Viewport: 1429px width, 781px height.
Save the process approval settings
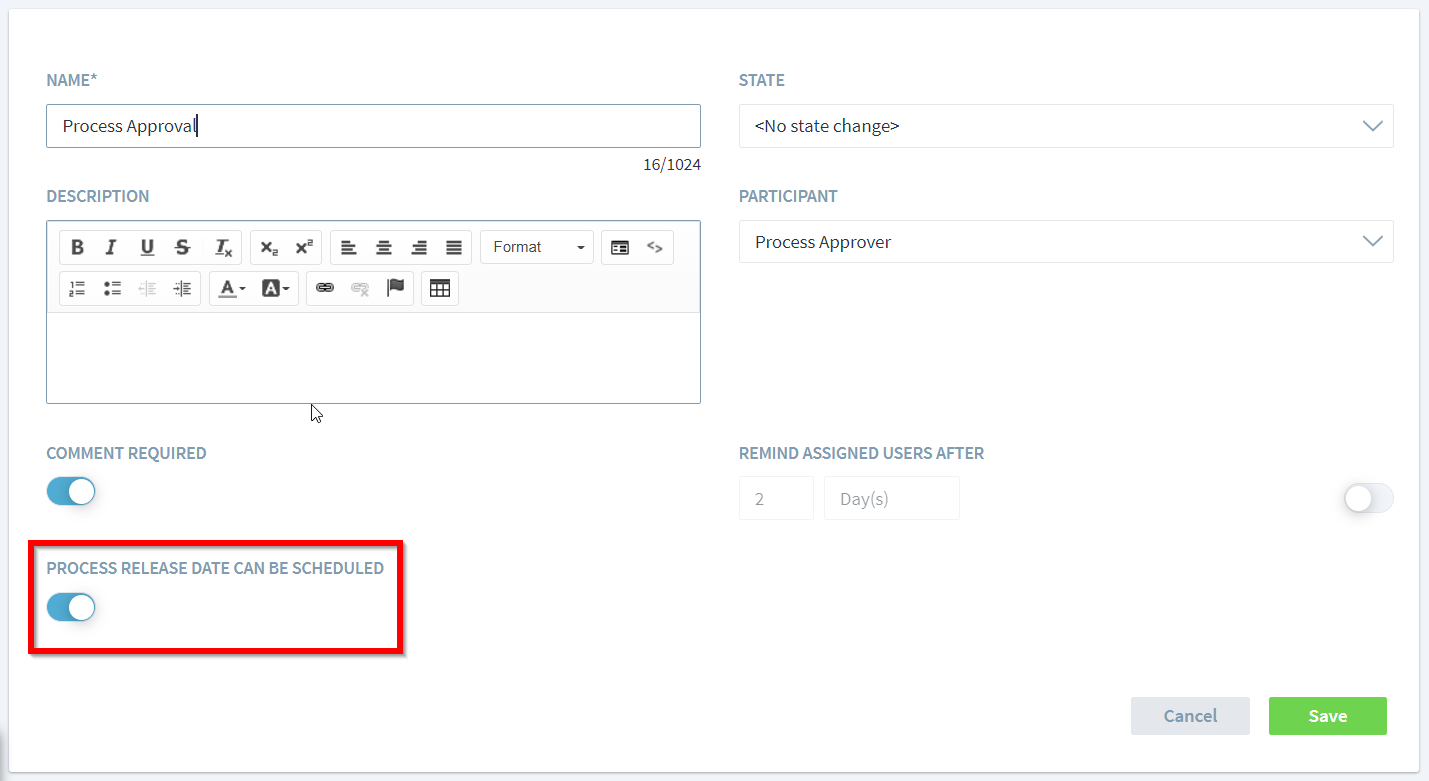[1327, 716]
